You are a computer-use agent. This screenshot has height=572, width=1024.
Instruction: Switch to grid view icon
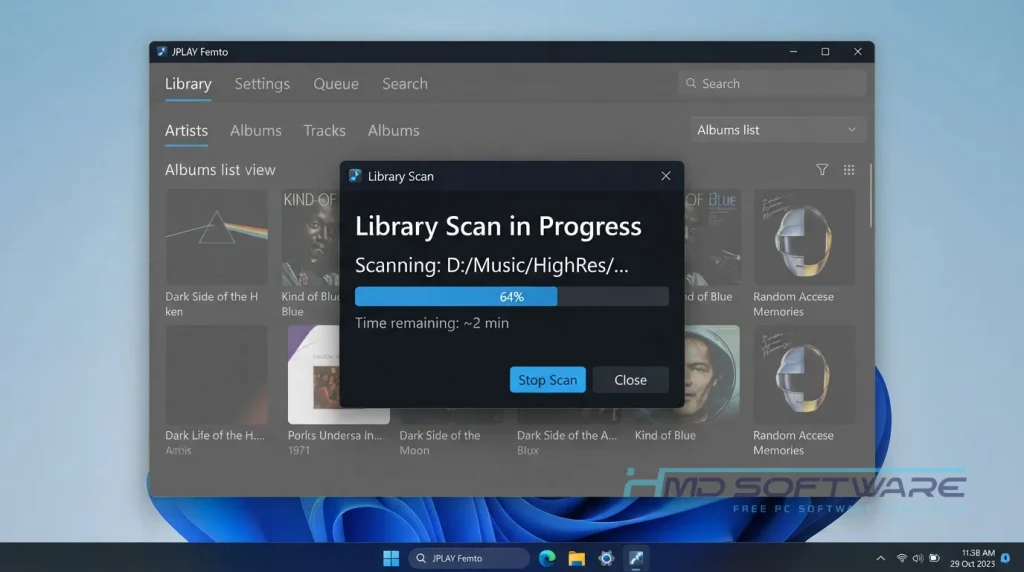pyautogui.click(x=849, y=170)
